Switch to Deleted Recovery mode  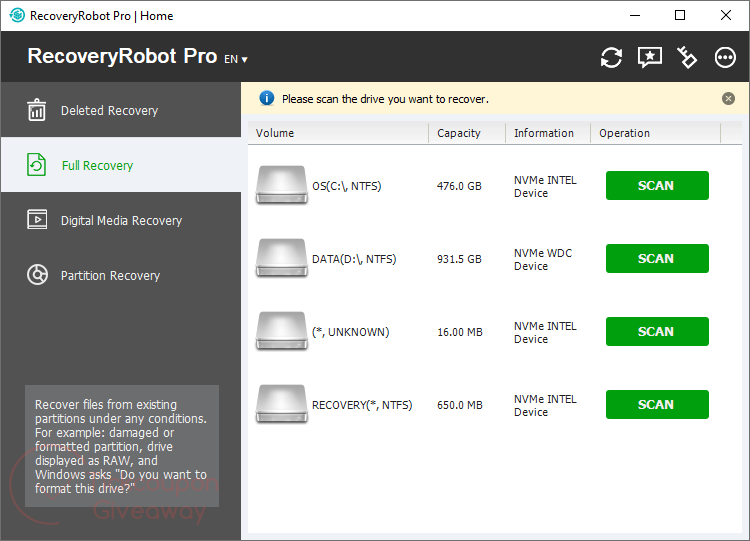[x=121, y=110]
